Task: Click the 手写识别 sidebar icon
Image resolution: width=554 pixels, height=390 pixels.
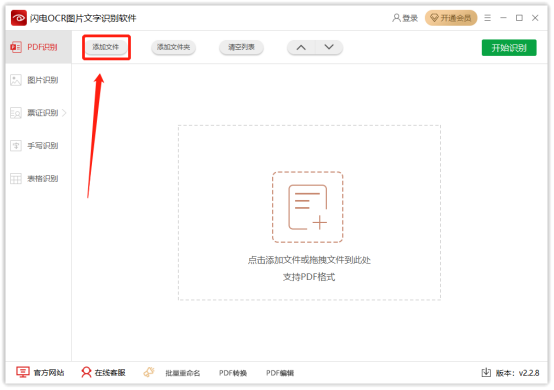Action: [x=16, y=146]
